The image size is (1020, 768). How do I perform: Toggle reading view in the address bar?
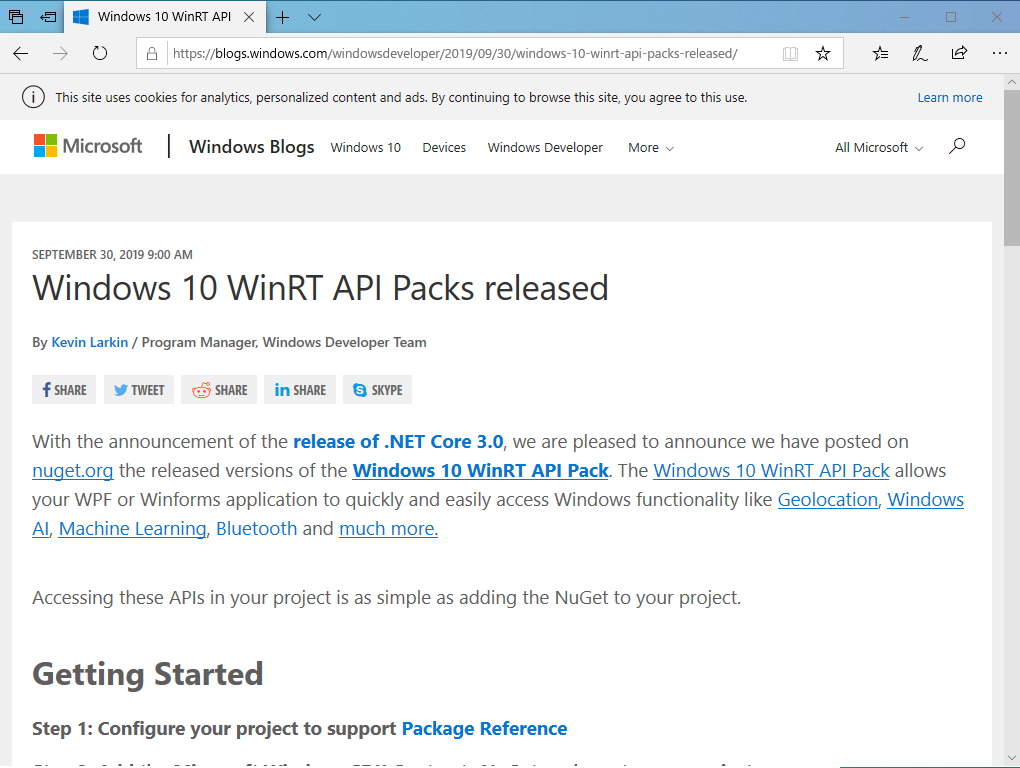tap(790, 53)
